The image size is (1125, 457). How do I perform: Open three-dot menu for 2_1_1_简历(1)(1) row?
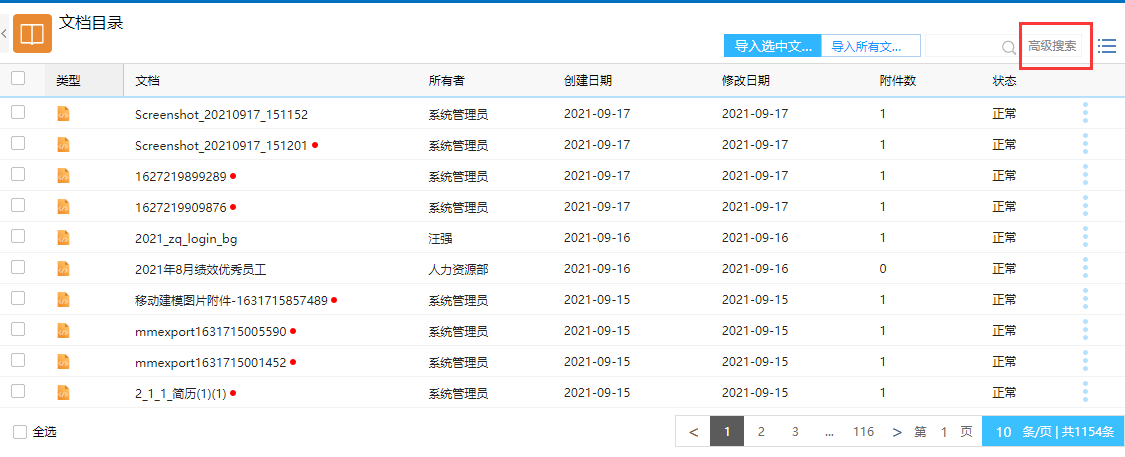point(1085,393)
